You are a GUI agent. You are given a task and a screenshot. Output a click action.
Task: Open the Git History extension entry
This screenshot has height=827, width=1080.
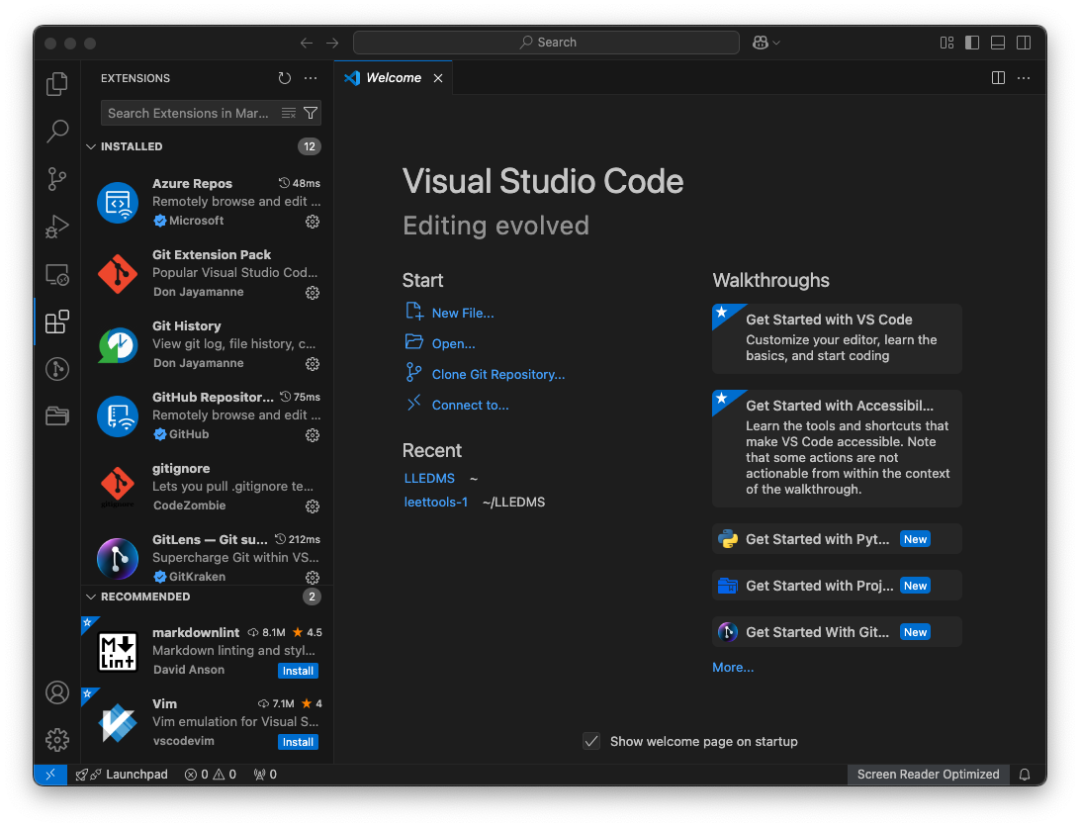pos(207,344)
